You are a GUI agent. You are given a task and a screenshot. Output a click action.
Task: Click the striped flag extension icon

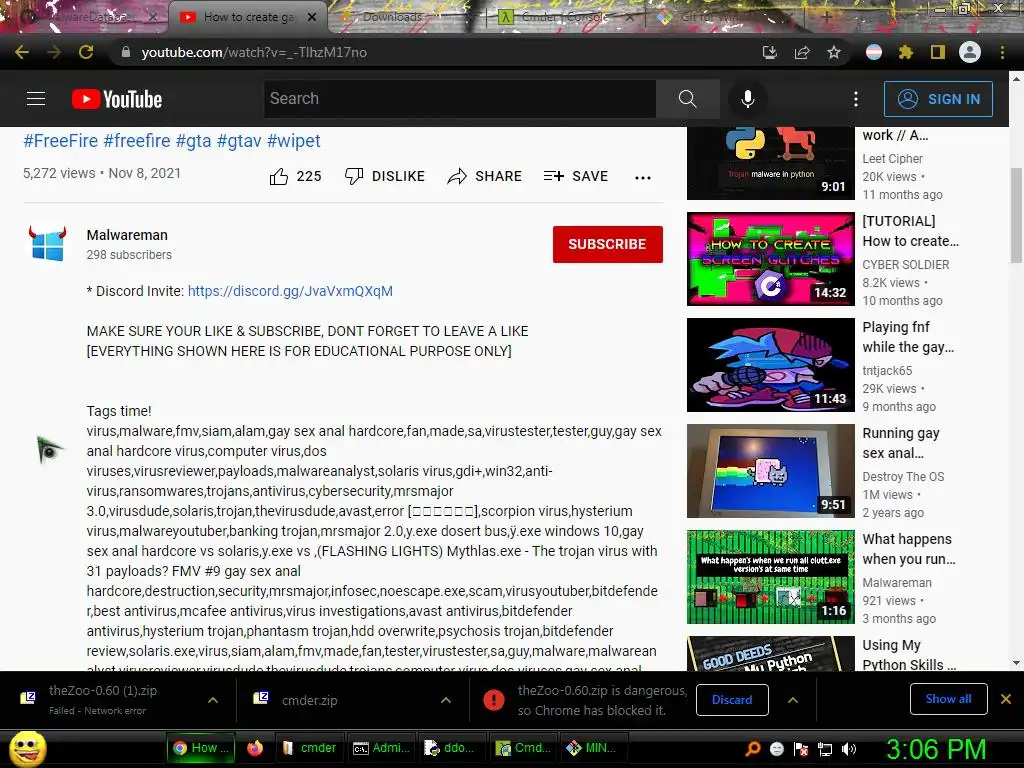(x=874, y=52)
